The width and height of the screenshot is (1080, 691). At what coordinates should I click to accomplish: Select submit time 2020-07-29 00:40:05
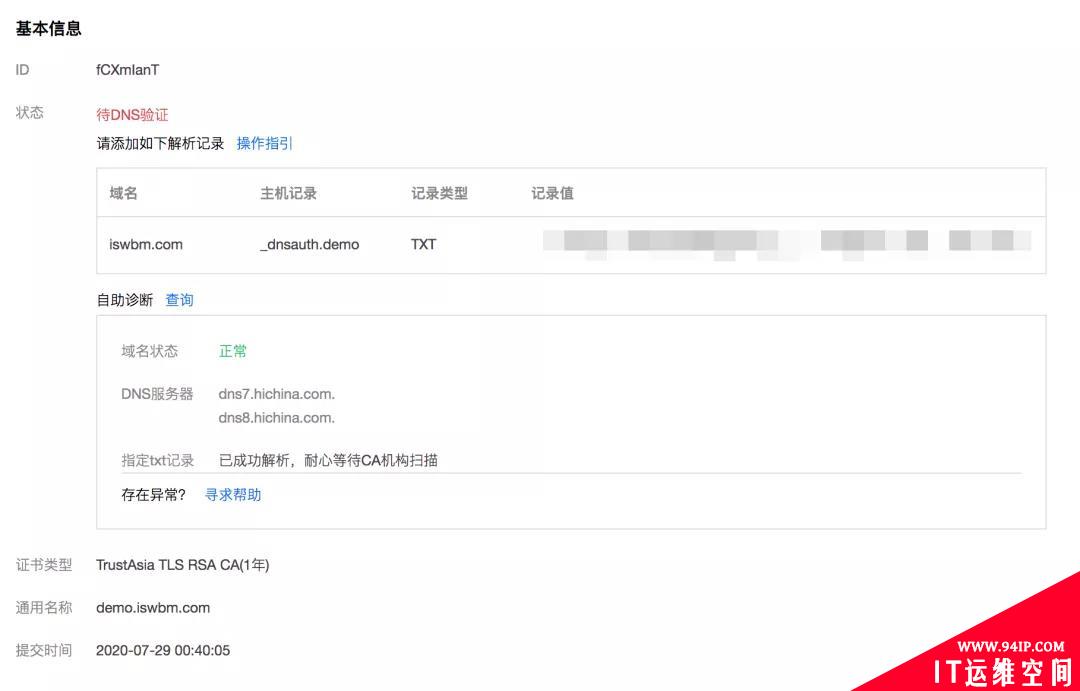[163, 650]
